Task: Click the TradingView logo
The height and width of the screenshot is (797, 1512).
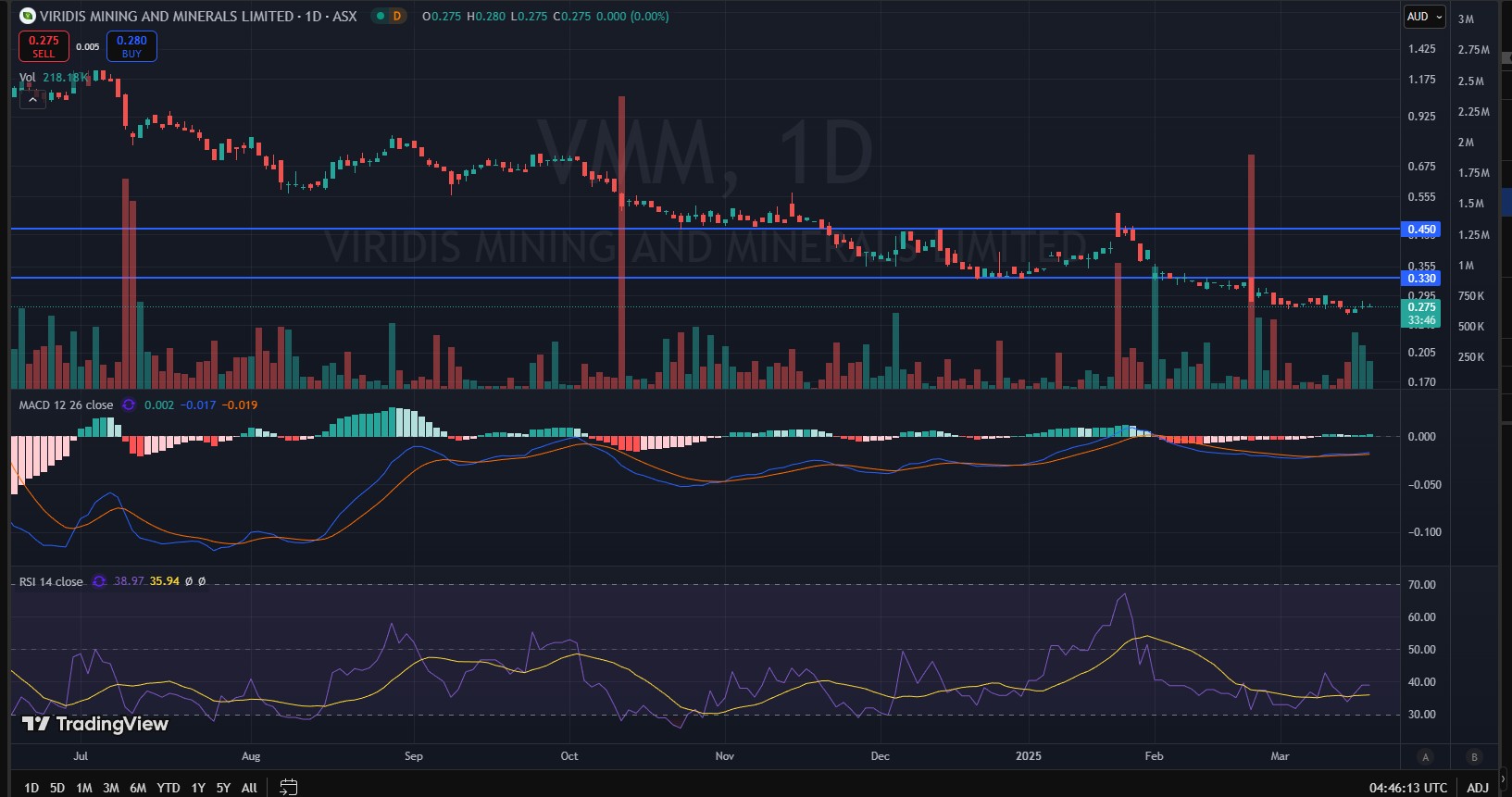Action: (95, 724)
